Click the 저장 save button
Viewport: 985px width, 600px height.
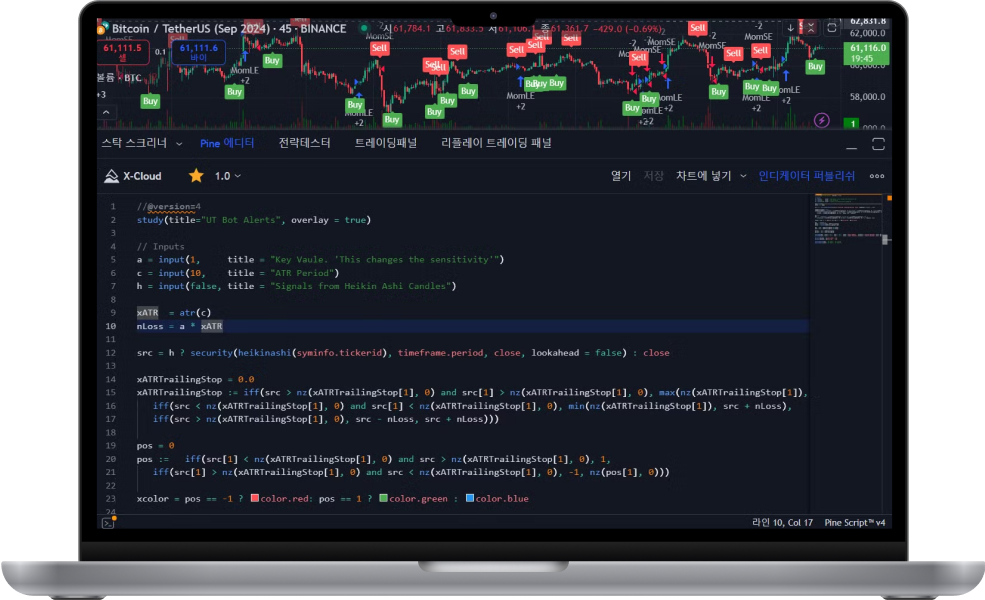(653, 176)
